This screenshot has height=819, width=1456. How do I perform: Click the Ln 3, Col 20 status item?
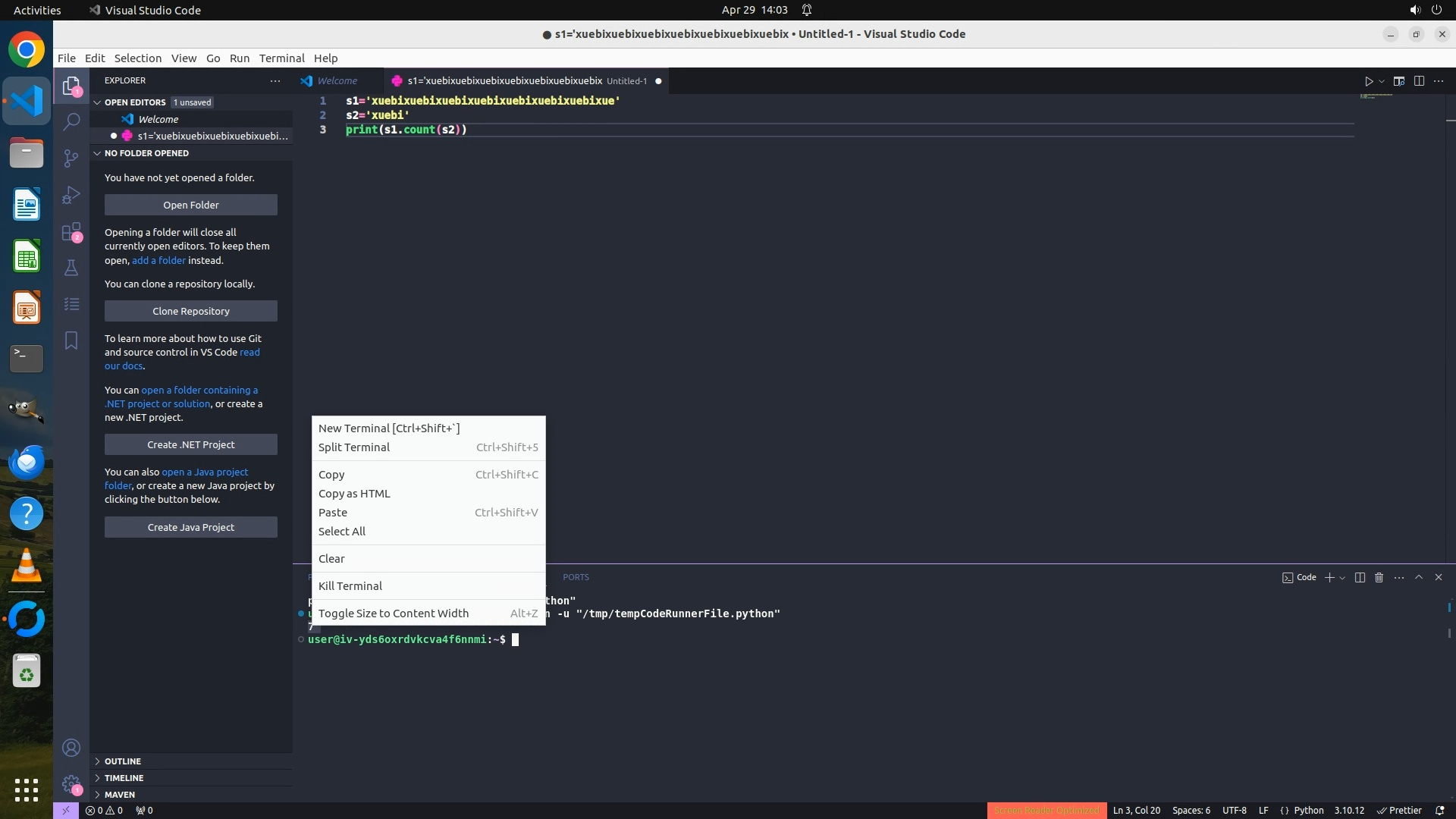(1136, 811)
